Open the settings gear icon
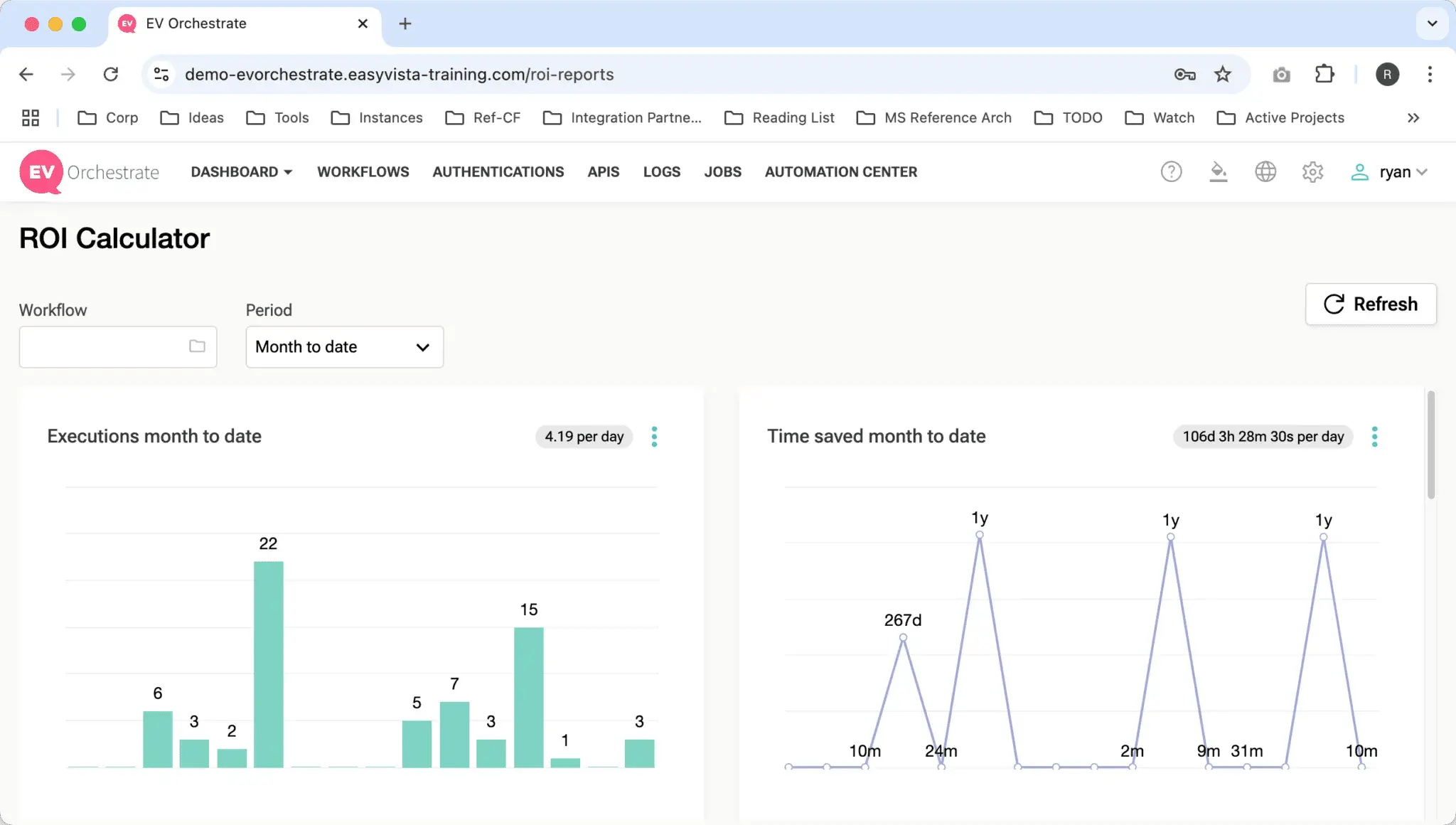Screen dimensions: 1456x825 [1312, 172]
